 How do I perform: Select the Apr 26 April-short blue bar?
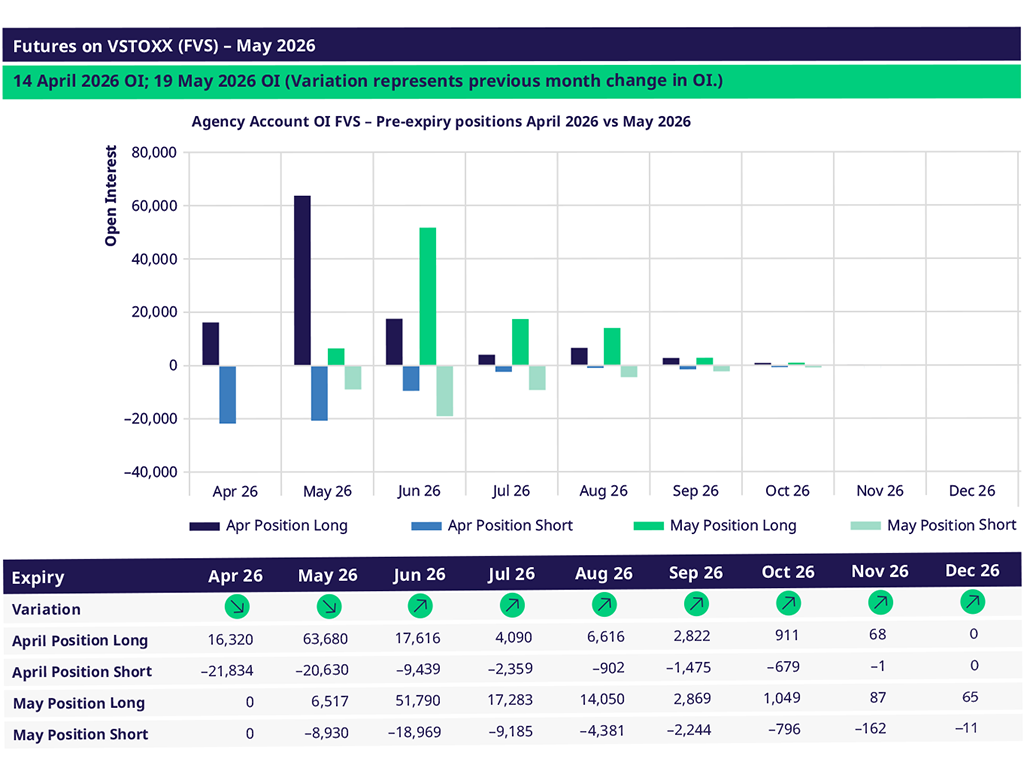(227, 394)
